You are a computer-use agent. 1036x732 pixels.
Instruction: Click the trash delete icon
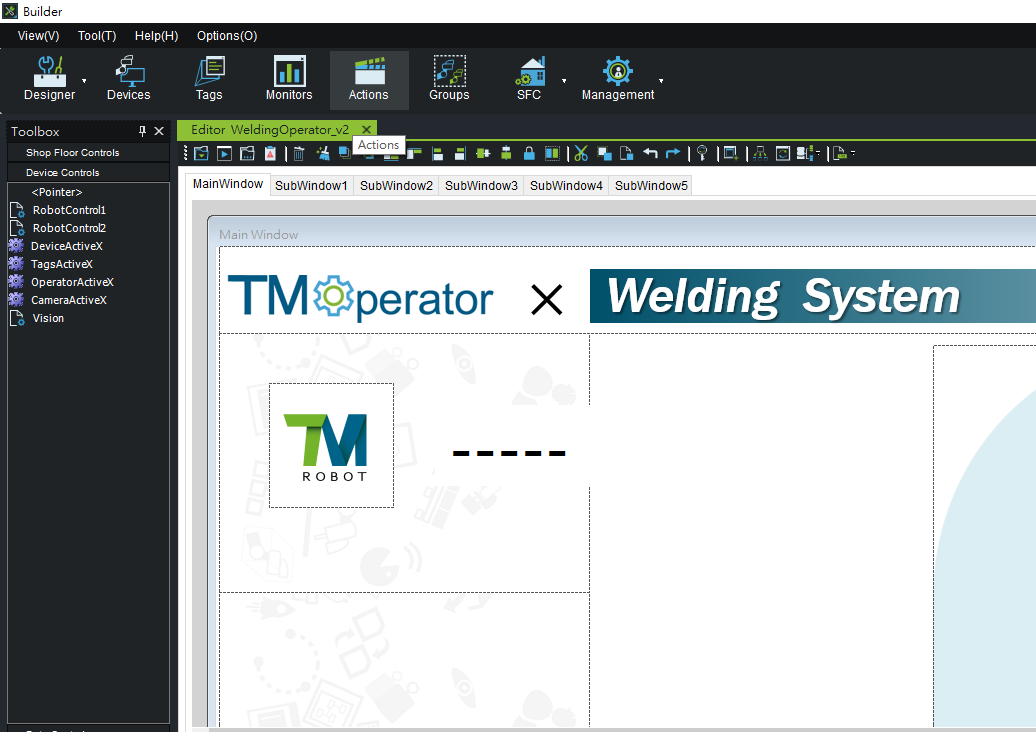[x=299, y=153]
